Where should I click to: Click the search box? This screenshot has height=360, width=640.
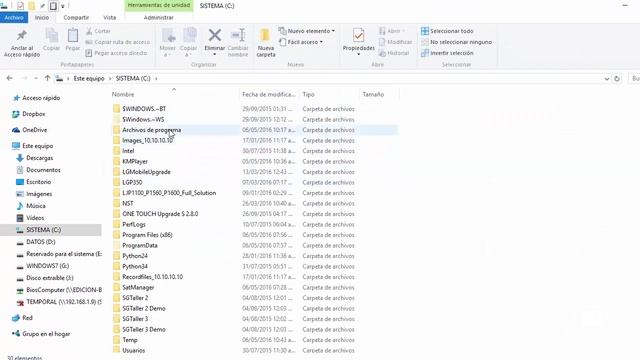tap(635, 78)
